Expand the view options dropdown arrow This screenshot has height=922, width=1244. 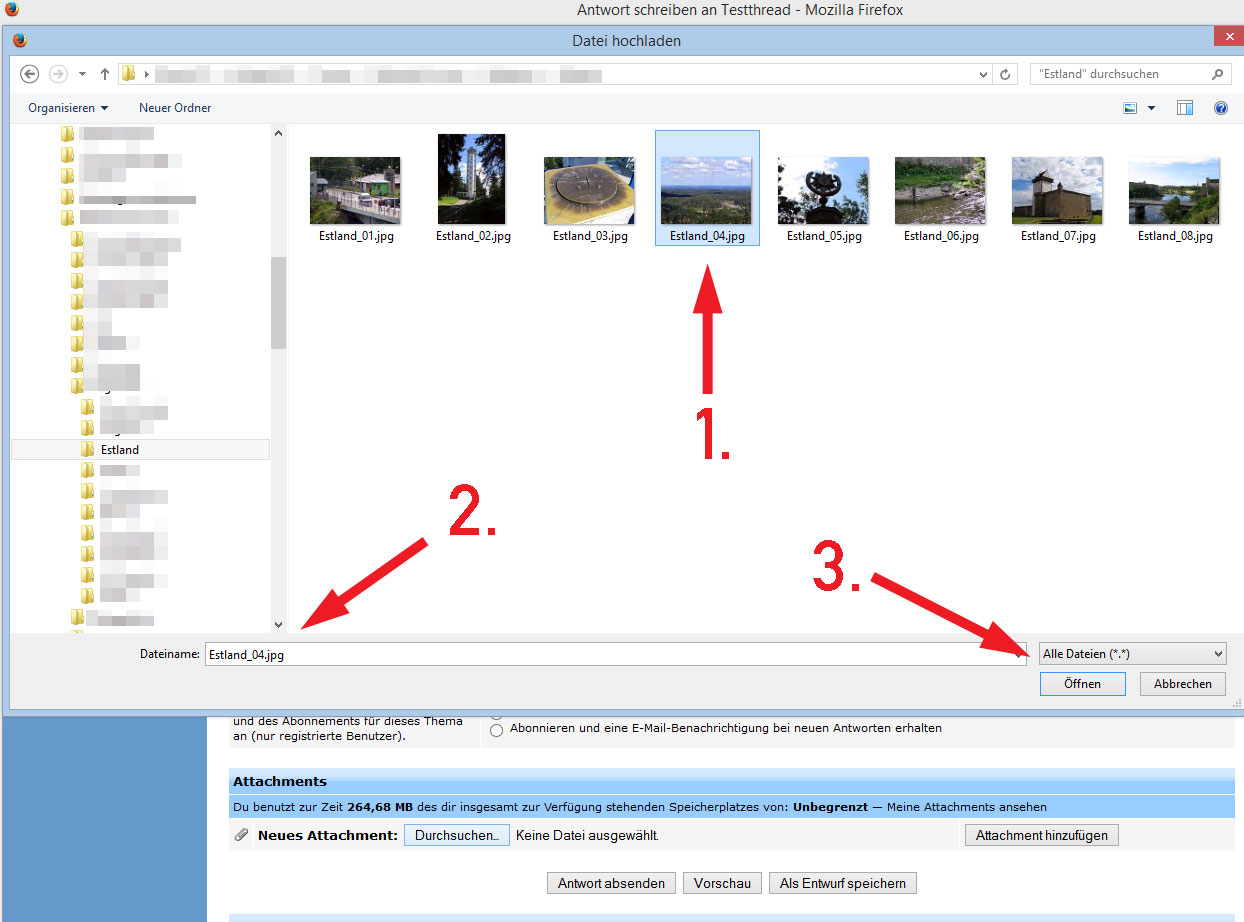(x=1151, y=108)
